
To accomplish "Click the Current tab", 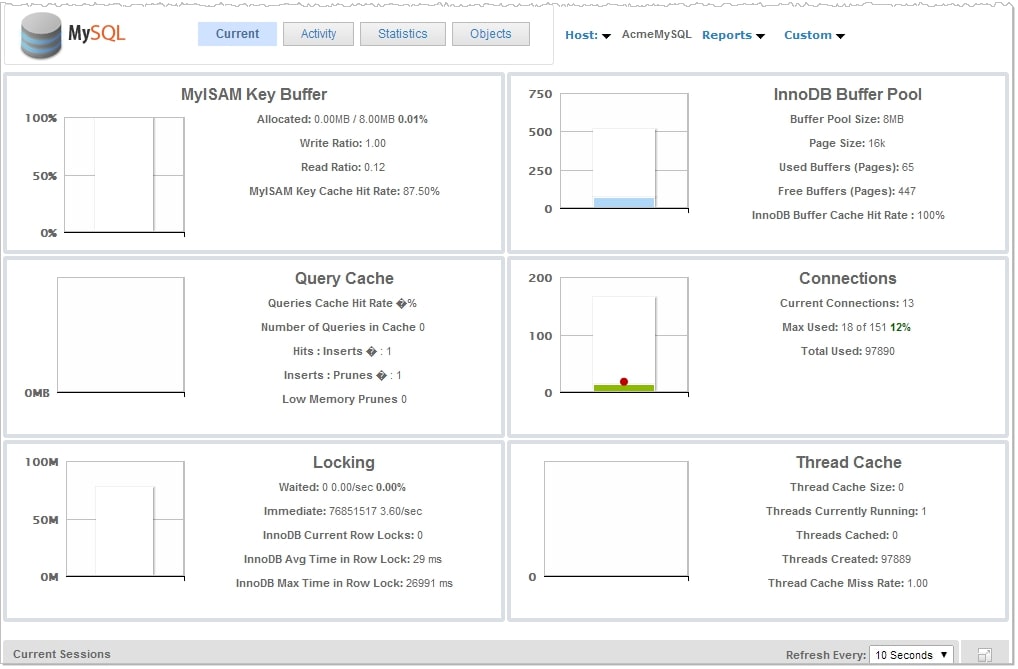I will [x=236, y=33].
